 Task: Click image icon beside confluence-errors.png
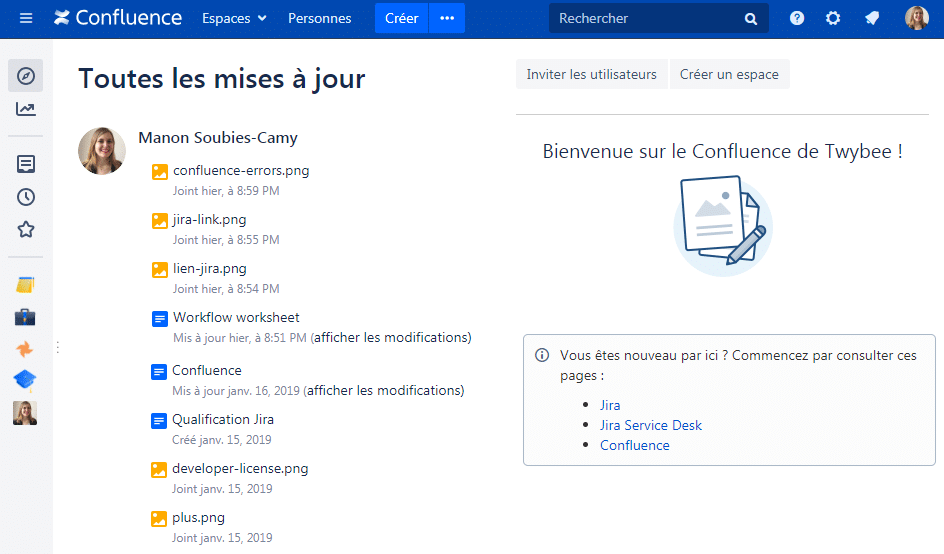[160, 172]
